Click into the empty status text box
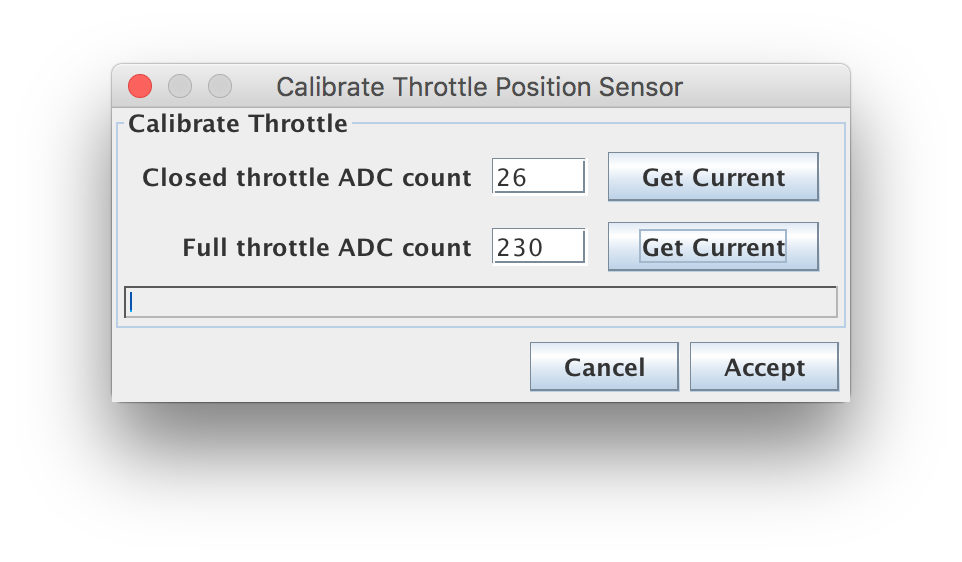The height and width of the screenshot is (562, 962). click(x=480, y=302)
